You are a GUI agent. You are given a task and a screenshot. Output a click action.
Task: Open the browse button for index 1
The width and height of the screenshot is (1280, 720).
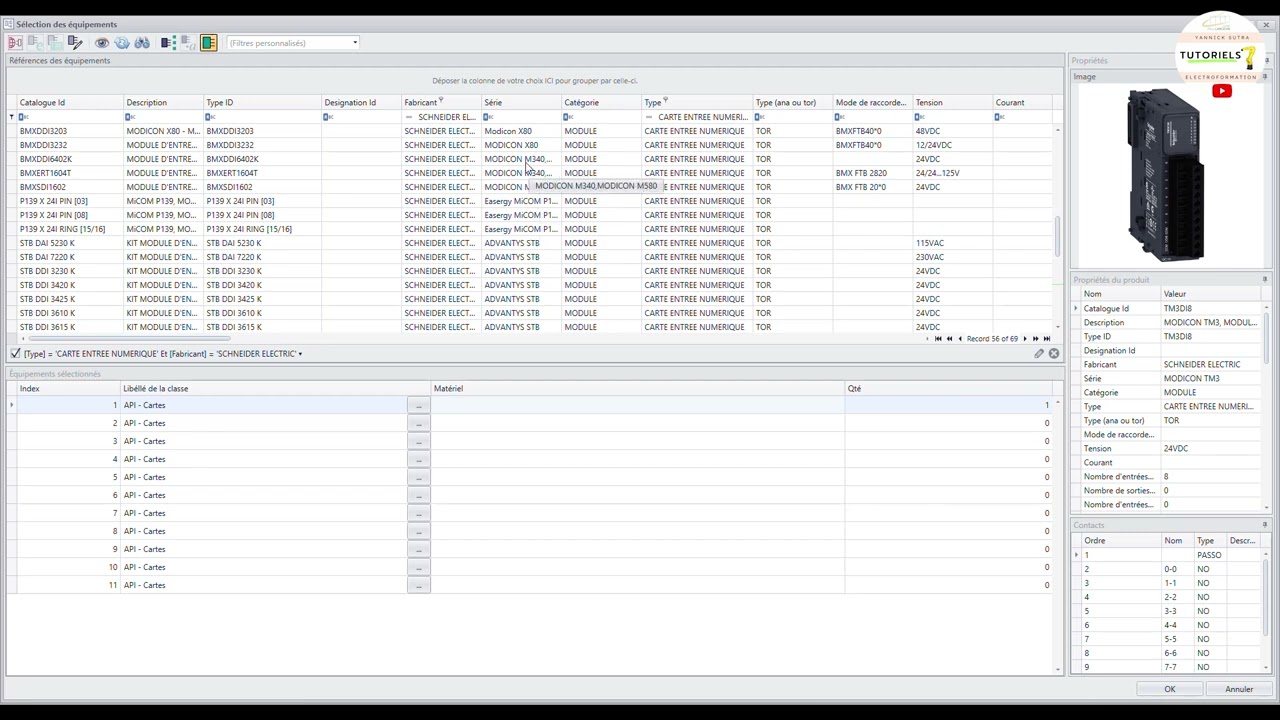[x=418, y=405]
